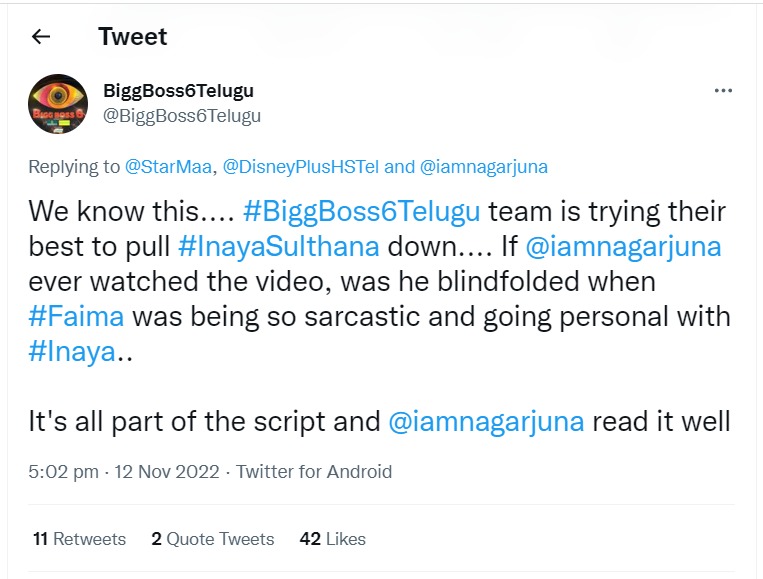
Task: View the 11 Retweets list
Action: tap(80, 539)
